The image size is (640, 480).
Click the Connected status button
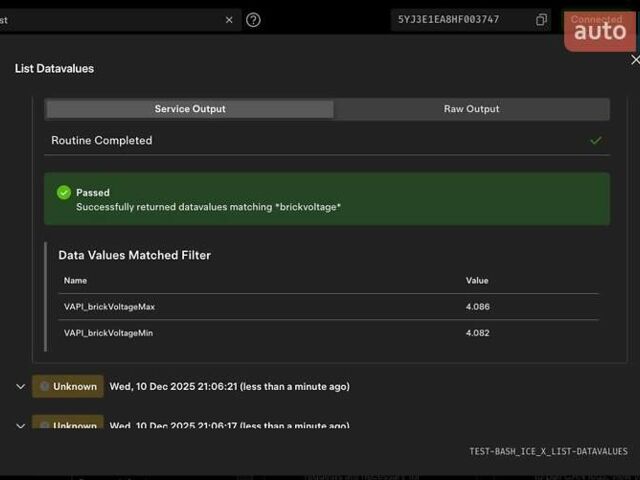point(599,20)
